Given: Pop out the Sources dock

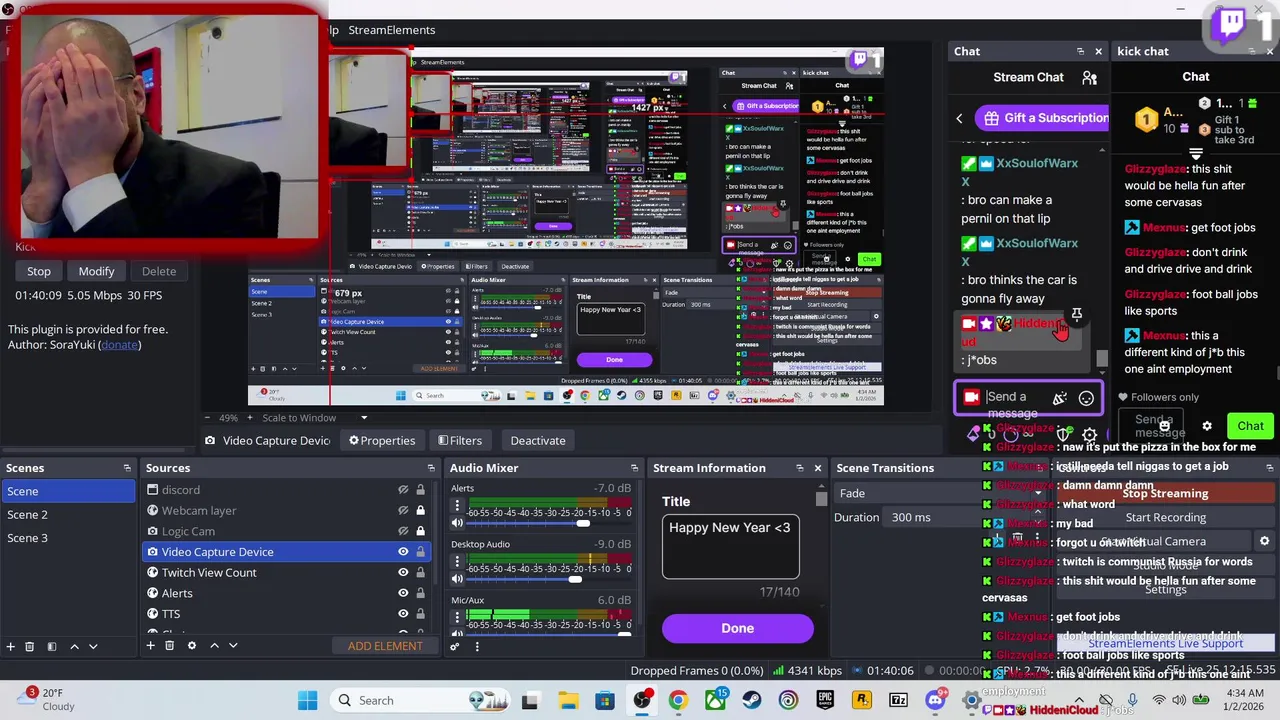Looking at the screenshot, I should point(431,468).
